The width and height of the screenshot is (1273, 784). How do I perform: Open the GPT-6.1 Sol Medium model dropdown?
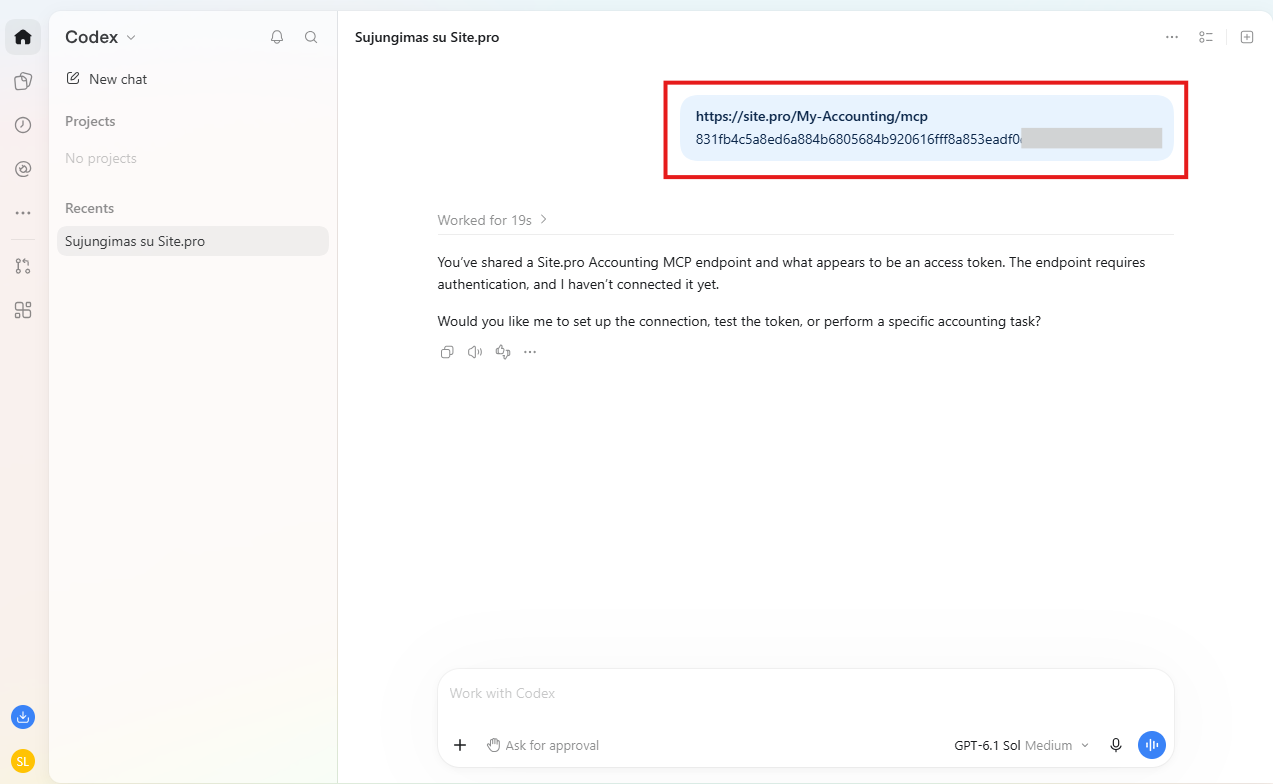point(1021,745)
